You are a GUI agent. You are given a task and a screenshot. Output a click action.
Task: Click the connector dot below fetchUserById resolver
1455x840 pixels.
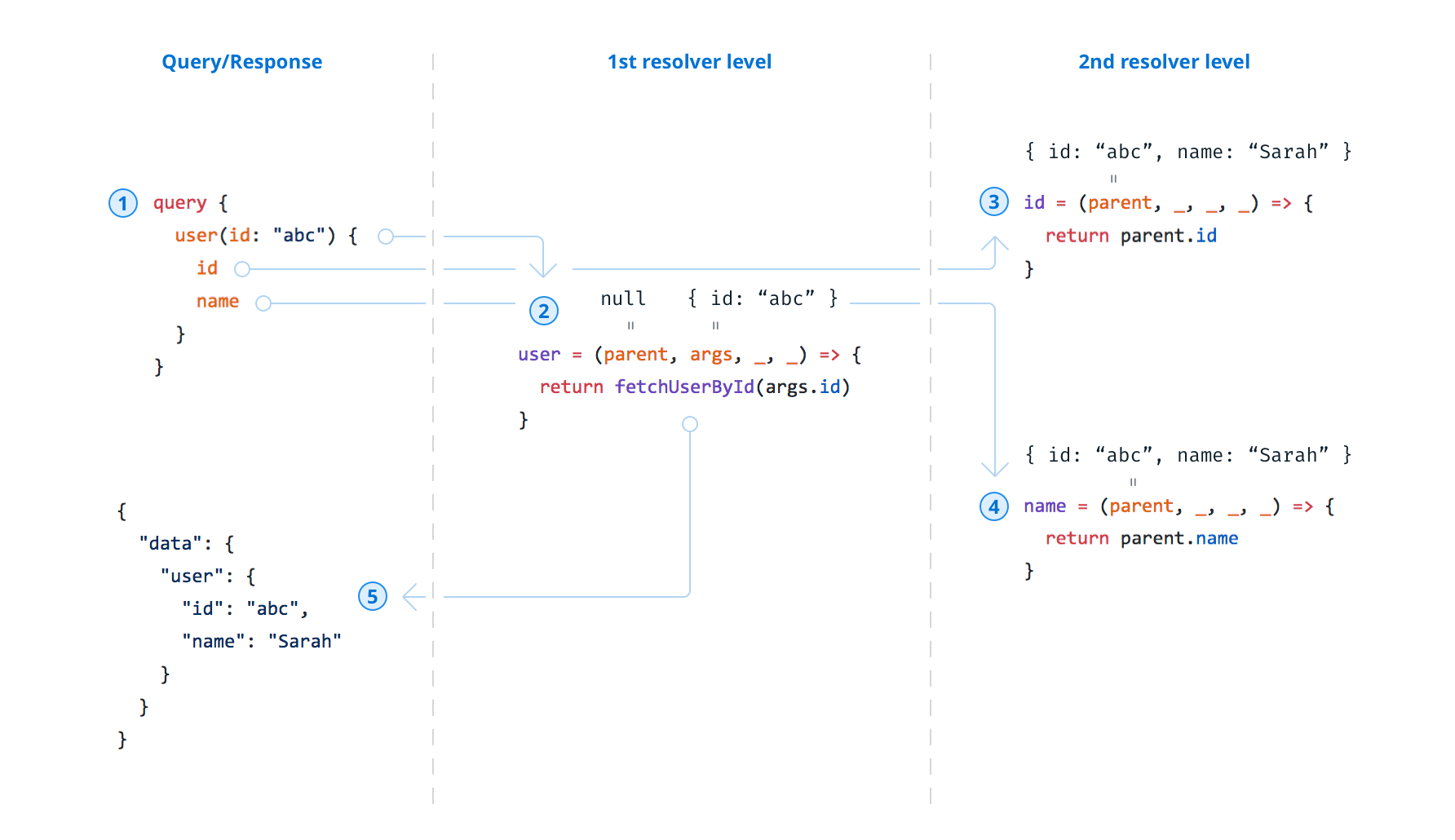point(689,423)
